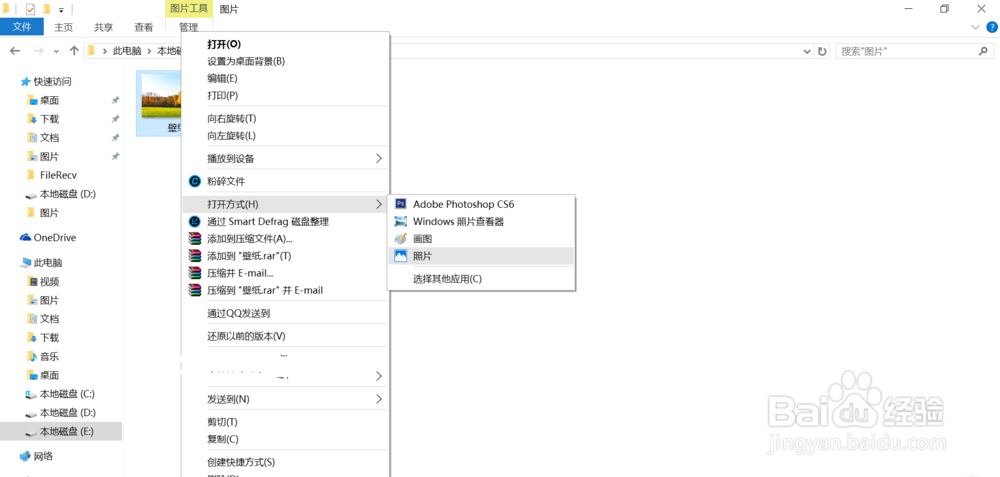Select 向右旋转(T) in the context menu

231,118
